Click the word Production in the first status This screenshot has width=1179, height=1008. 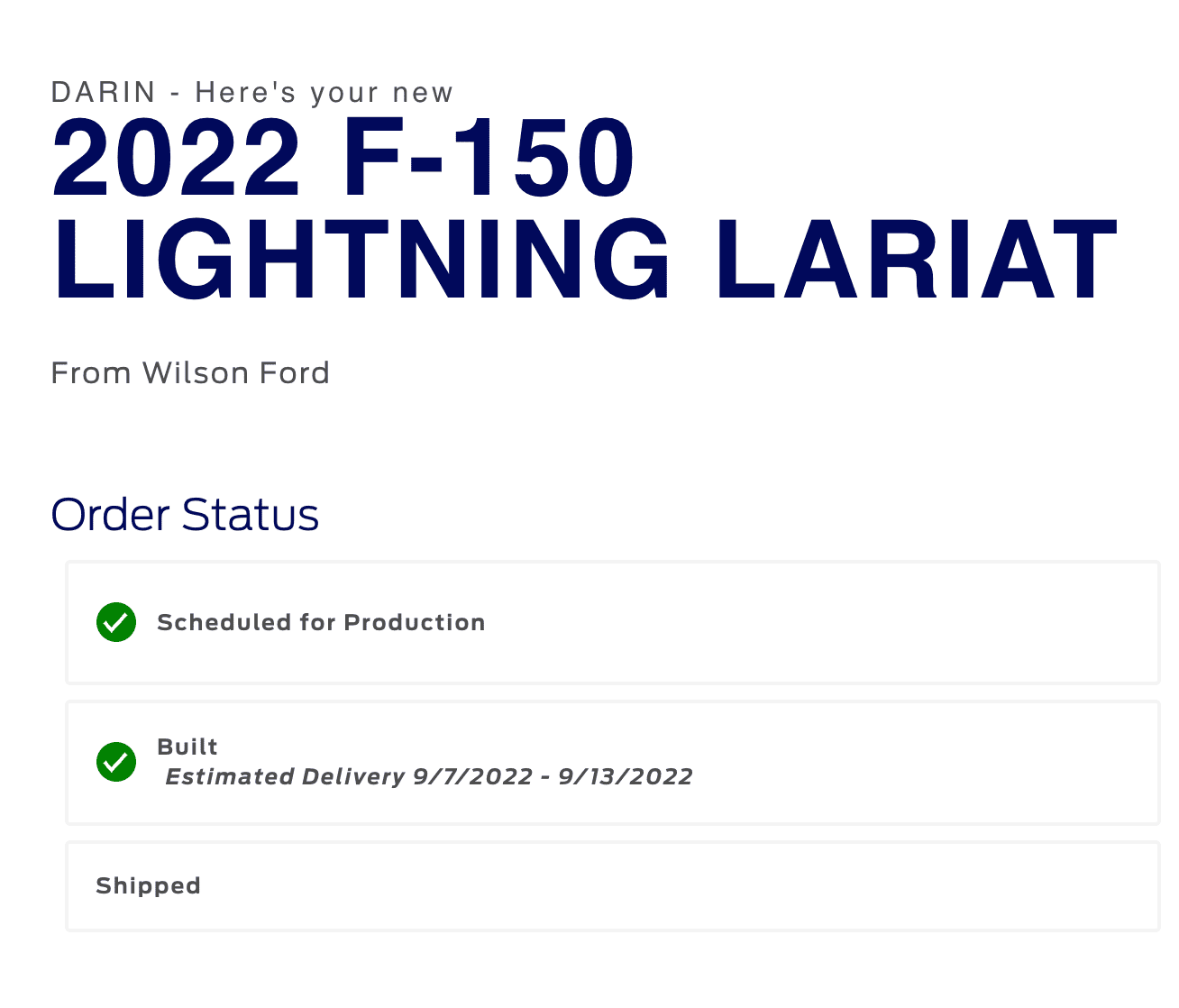pos(415,622)
